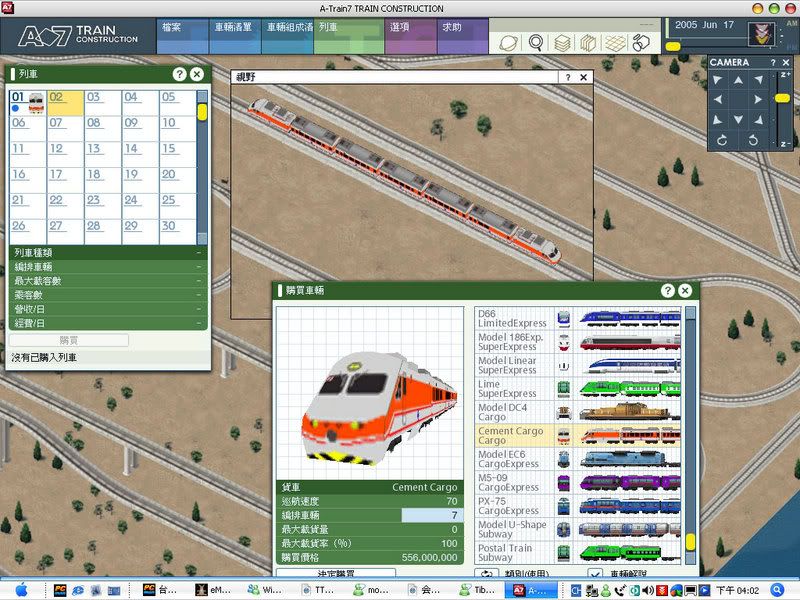Screen dimensions: 800x600
Task: Toggle the 車輛 checkbox at dialog bottom
Action: point(595,573)
